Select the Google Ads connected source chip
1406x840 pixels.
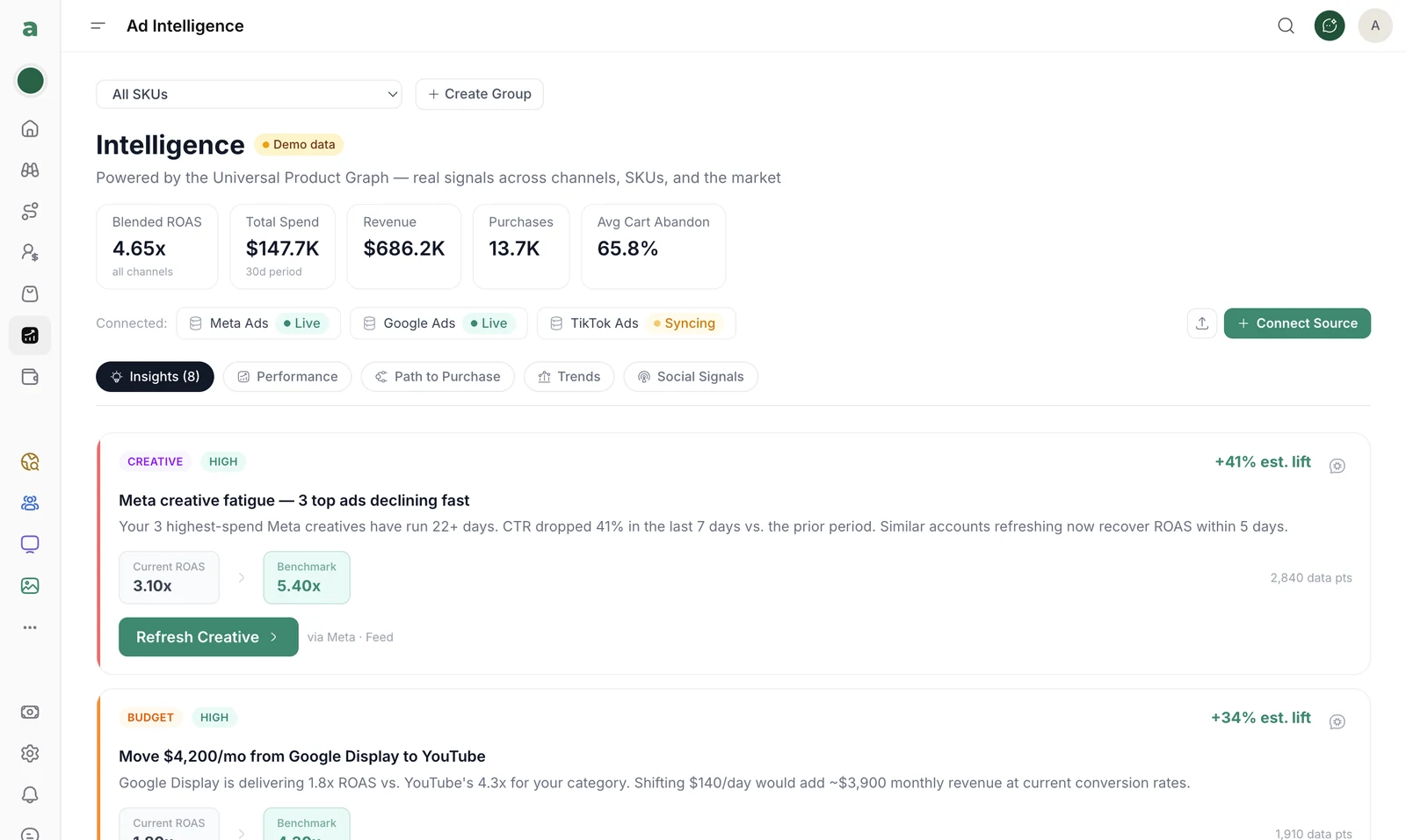pos(438,323)
